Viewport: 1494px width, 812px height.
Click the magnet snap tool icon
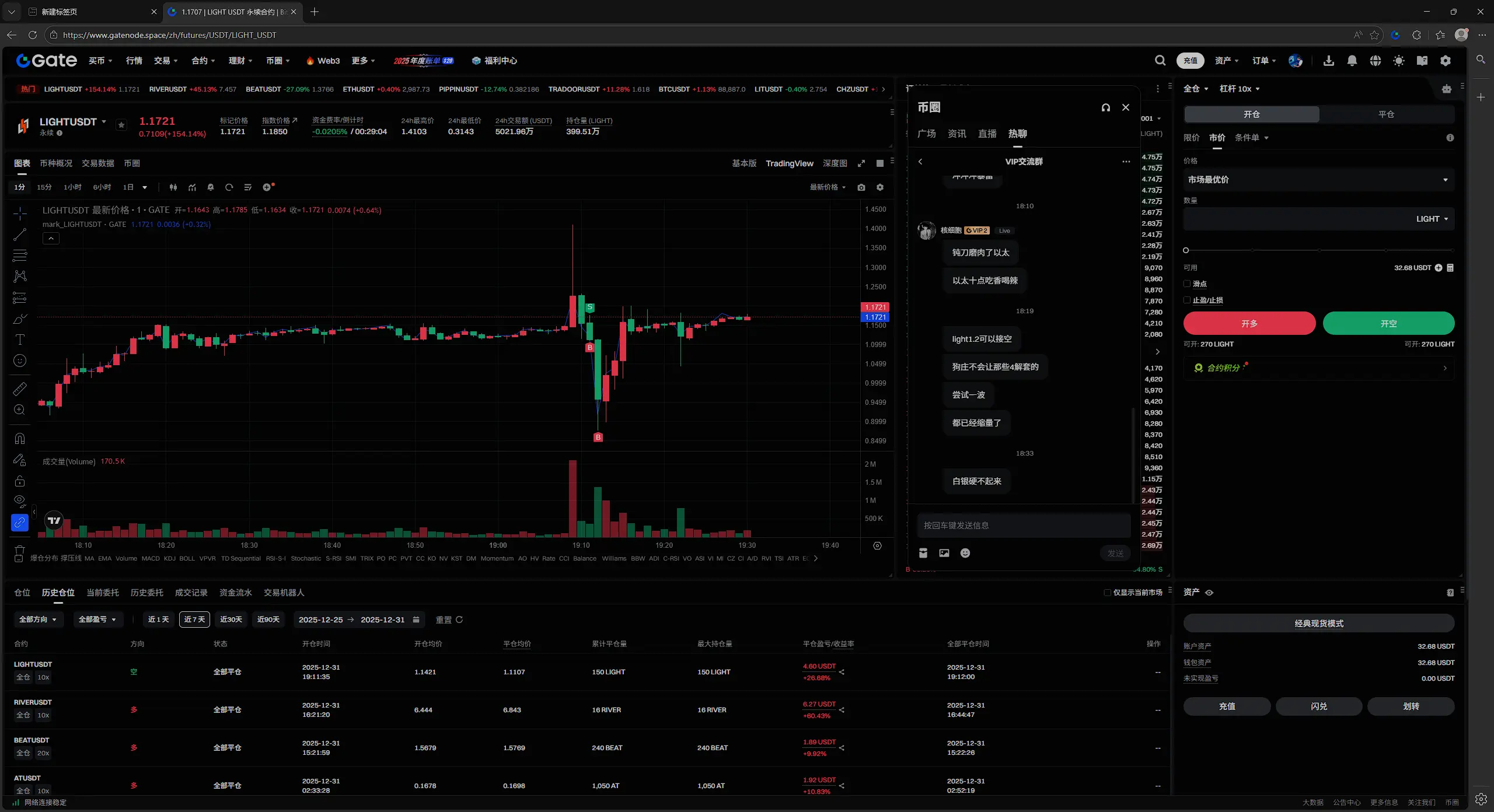19,439
